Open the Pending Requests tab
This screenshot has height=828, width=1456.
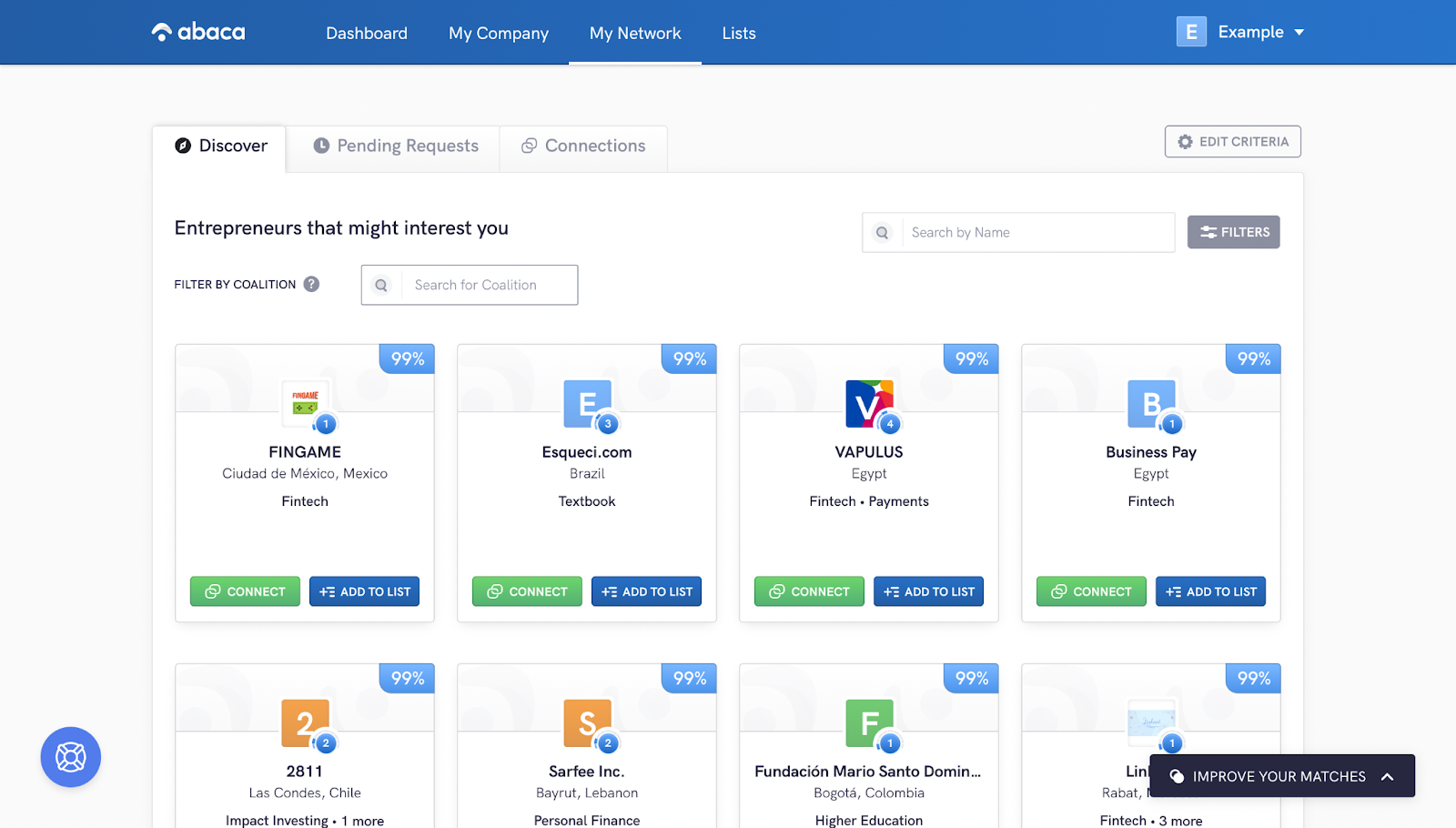click(395, 146)
